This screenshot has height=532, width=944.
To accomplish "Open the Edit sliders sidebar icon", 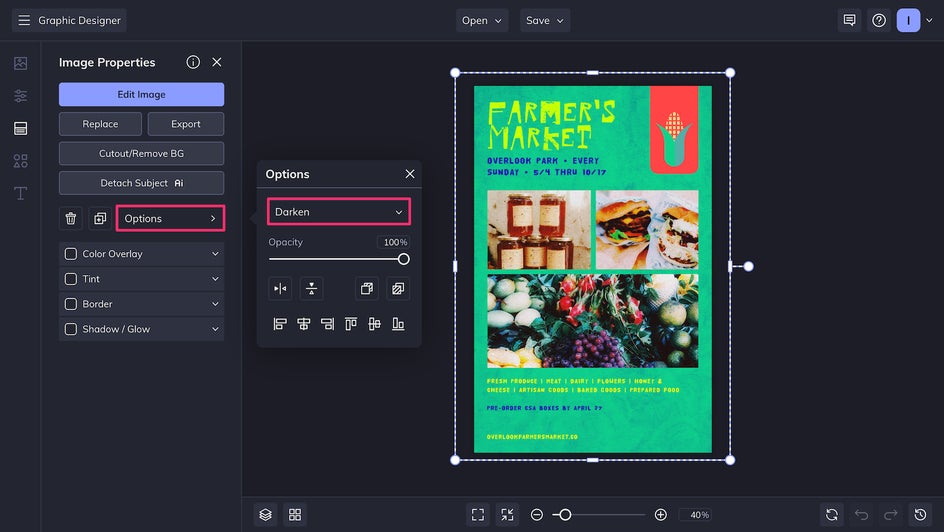I will [x=20, y=96].
